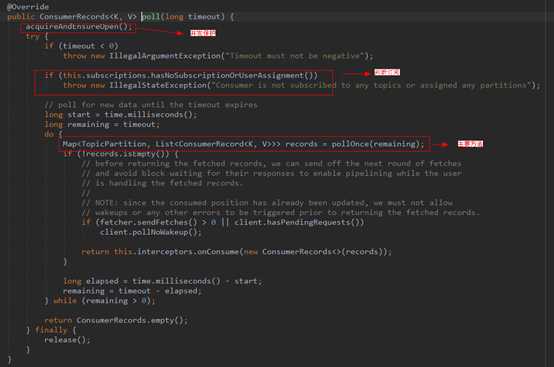Click the @Override annotation
Viewport: 554px width, 367px height.
point(28,7)
